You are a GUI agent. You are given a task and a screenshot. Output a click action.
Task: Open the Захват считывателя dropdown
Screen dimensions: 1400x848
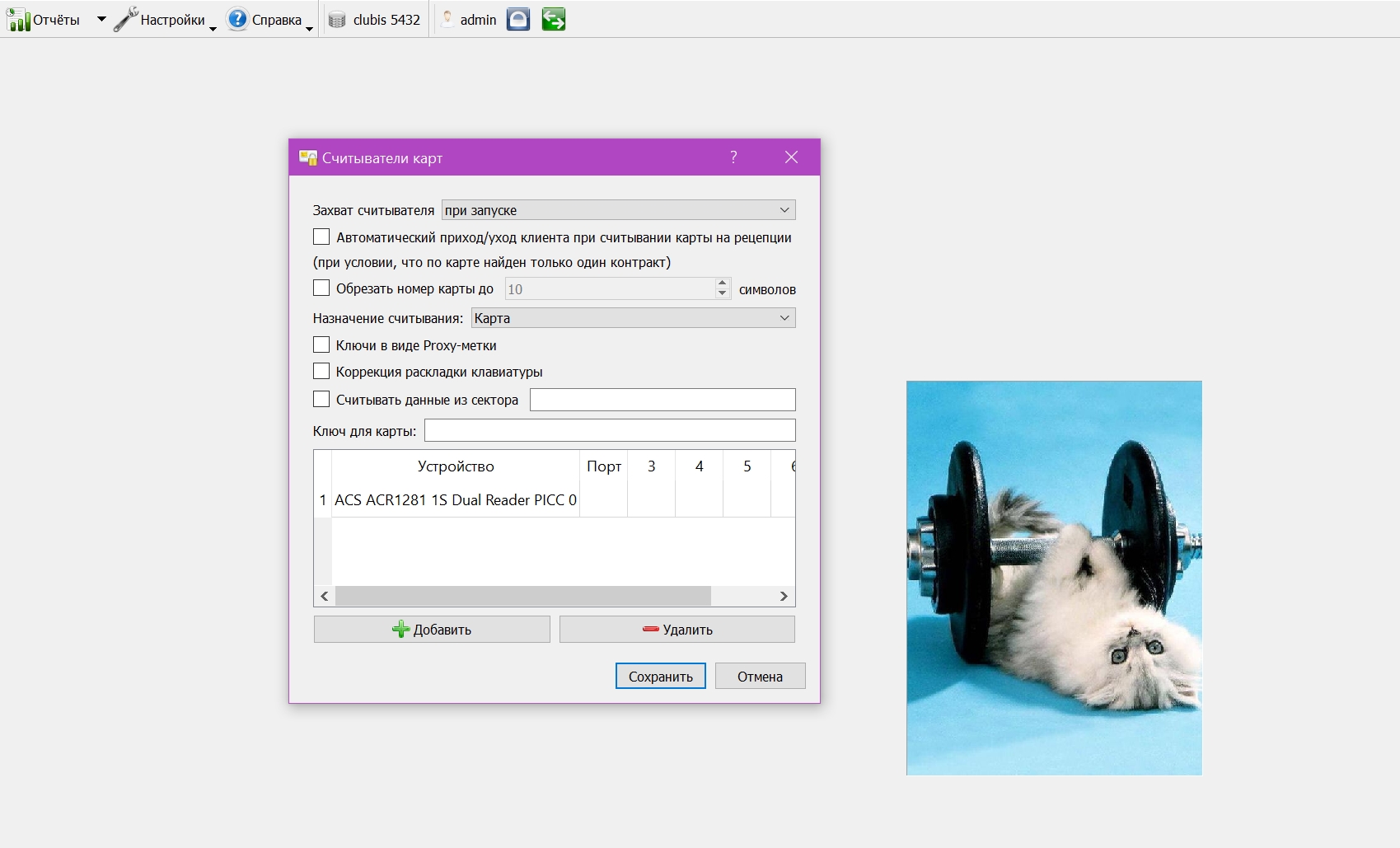[618, 210]
